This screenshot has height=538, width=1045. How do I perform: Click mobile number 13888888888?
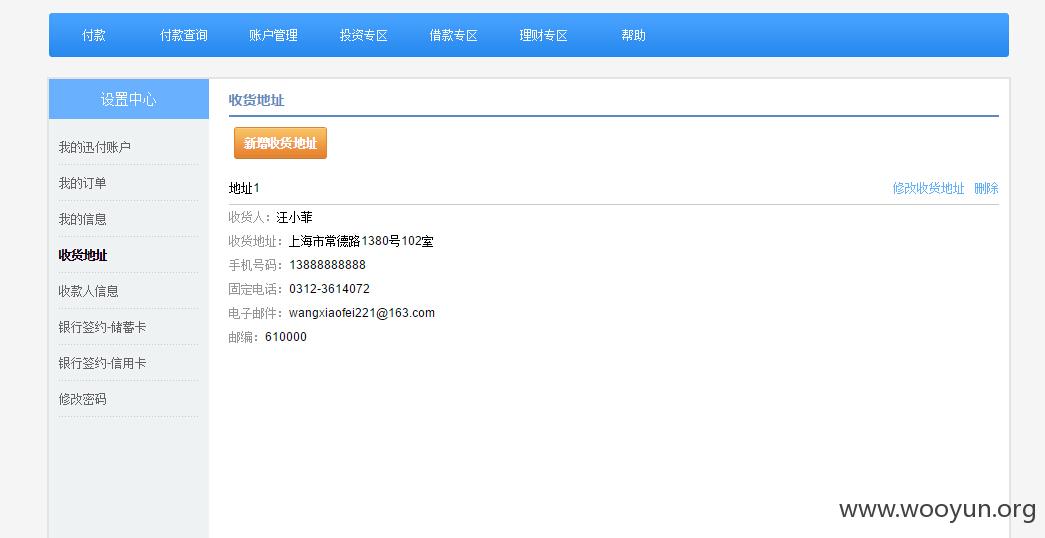point(327,265)
